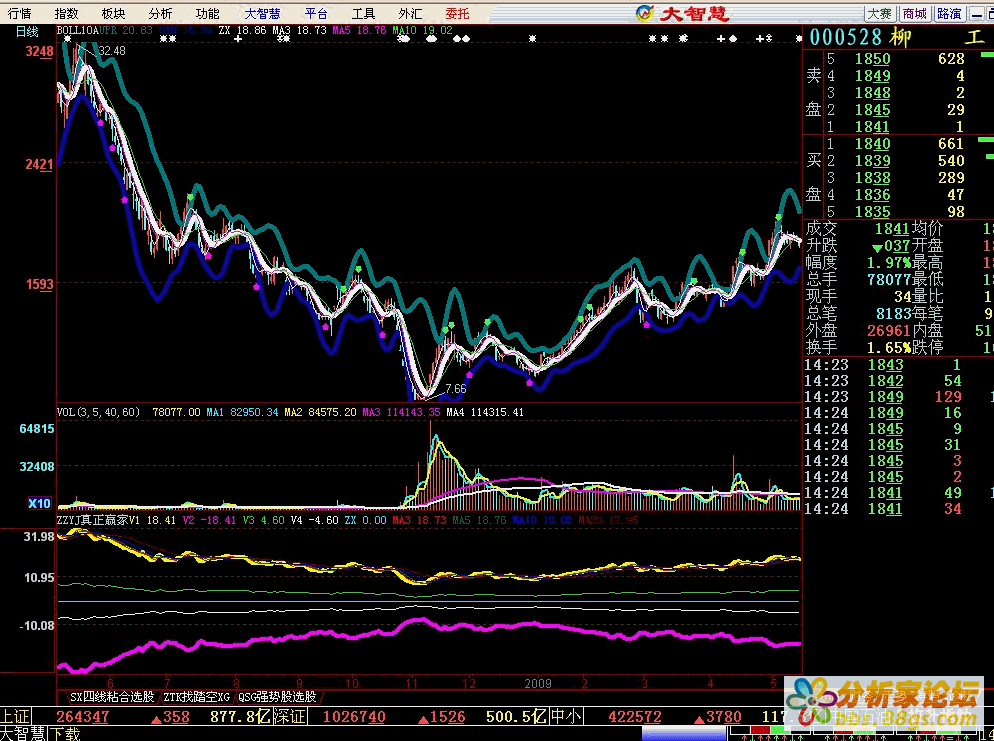Screen dimensions: 994x741
Task: Open the 功能 menu
Action: [x=207, y=13]
